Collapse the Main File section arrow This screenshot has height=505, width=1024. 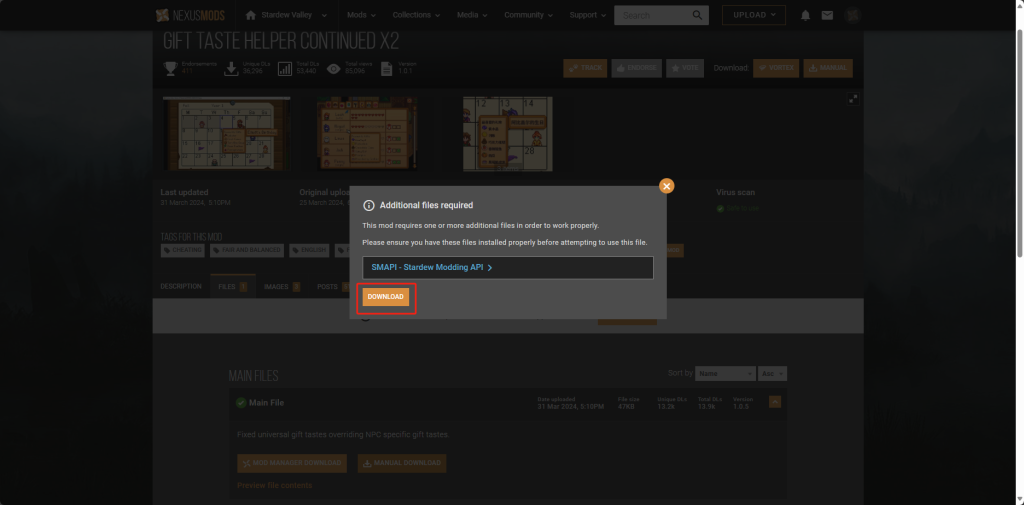(775, 402)
